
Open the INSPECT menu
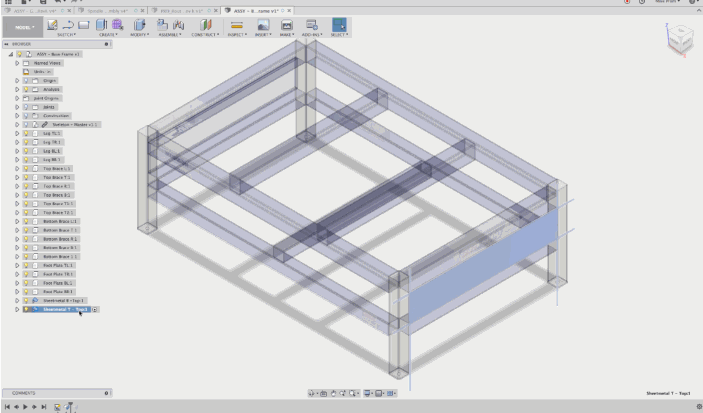(x=237, y=35)
